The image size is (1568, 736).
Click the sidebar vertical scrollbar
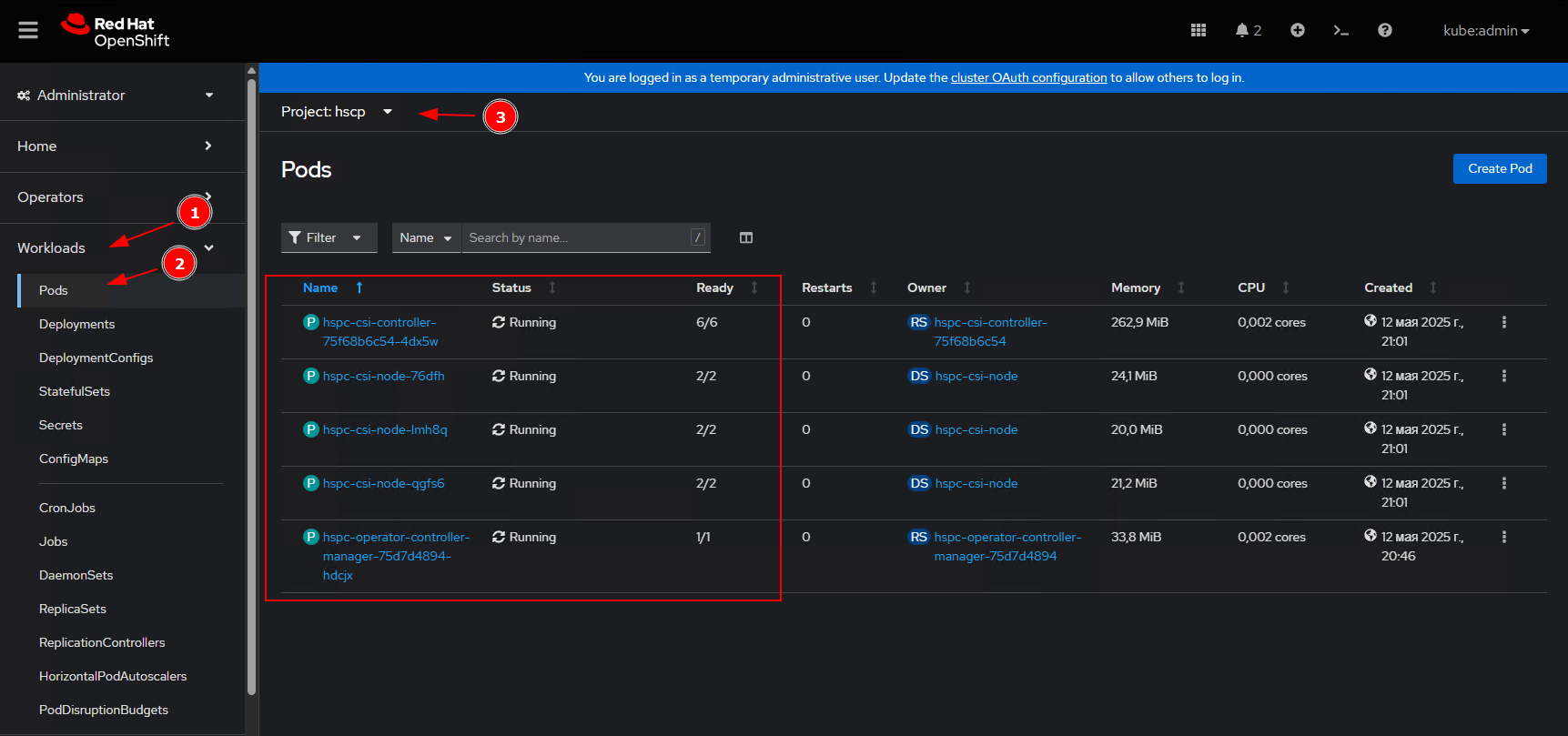coord(251,387)
